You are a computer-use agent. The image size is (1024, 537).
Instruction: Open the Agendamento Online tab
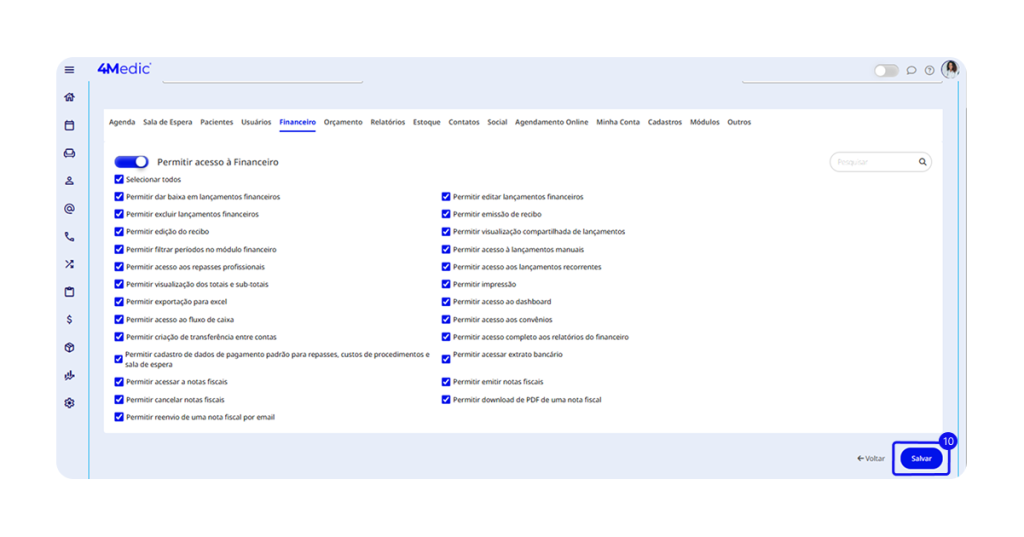coord(551,122)
